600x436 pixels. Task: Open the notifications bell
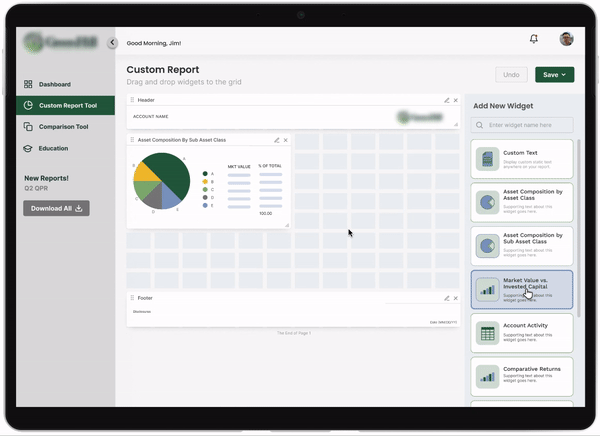pyautogui.click(x=534, y=39)
